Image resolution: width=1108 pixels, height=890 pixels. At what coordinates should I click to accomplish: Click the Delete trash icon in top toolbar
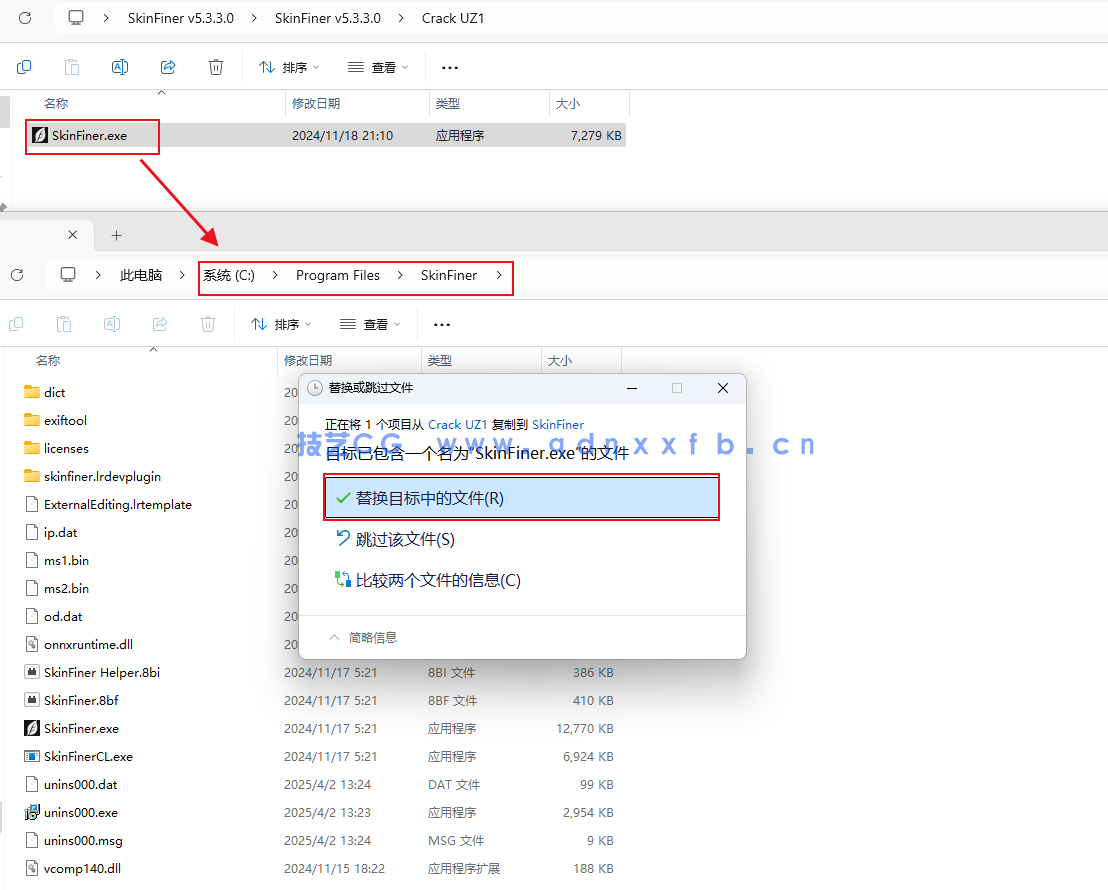216,67
